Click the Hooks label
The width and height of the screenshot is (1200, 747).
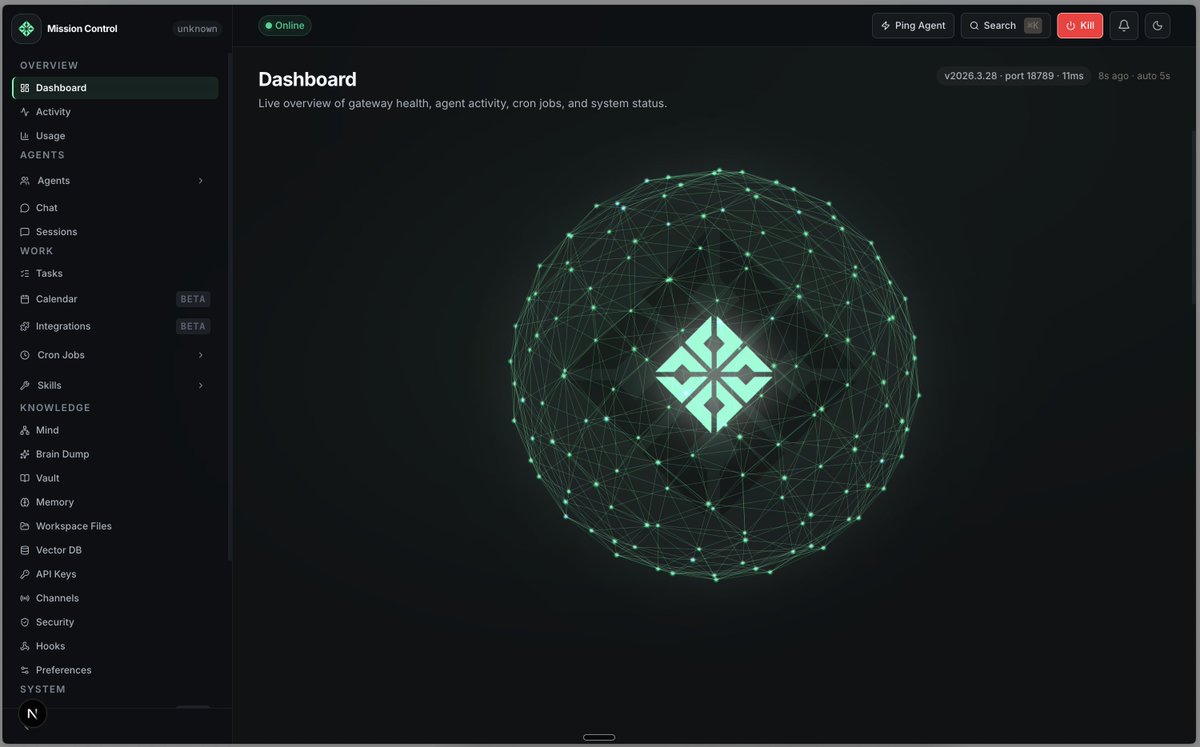point(50,646)
